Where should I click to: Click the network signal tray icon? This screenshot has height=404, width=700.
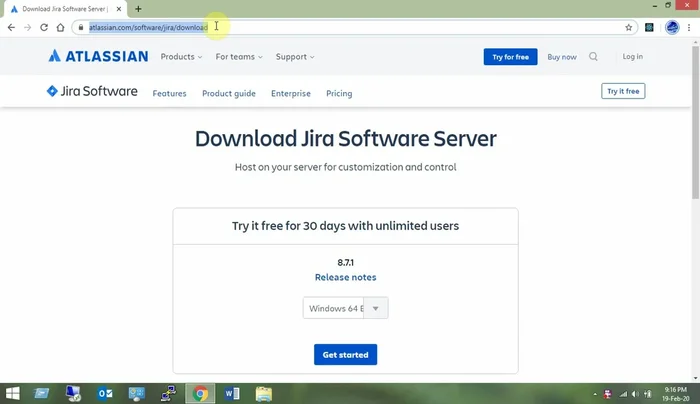pos(623,394)
